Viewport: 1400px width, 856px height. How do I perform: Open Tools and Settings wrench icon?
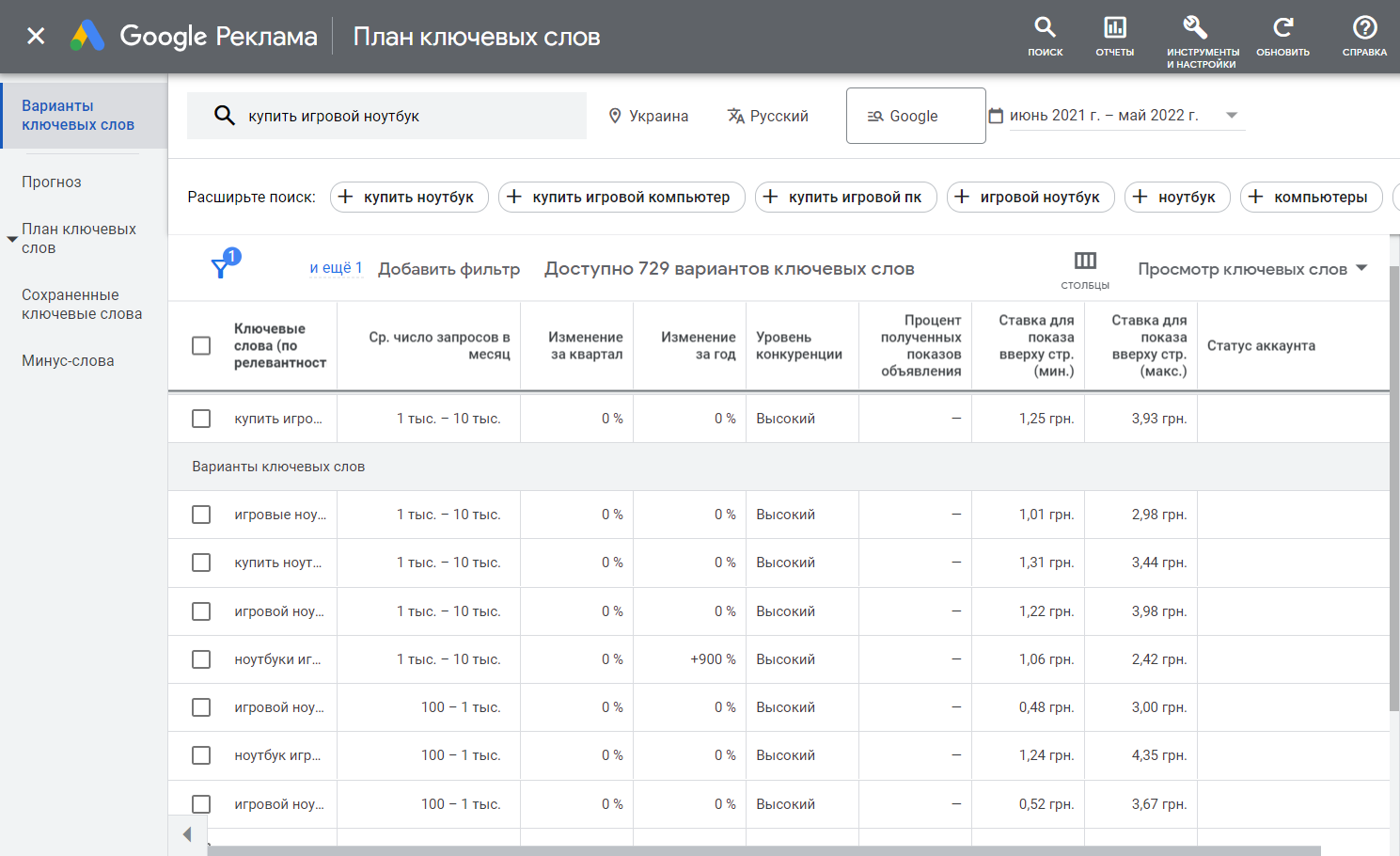1195,28
